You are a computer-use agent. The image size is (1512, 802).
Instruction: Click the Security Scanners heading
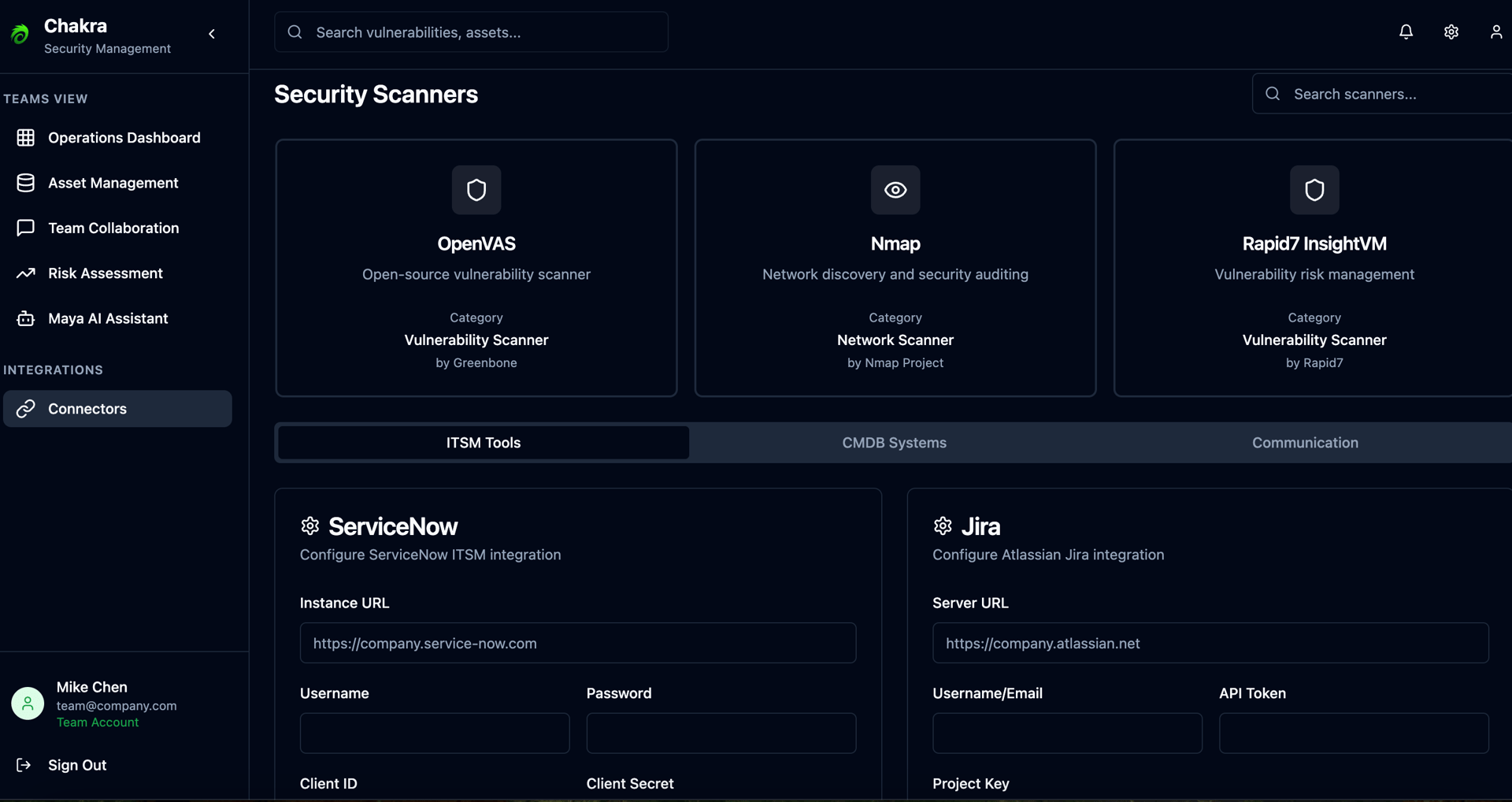(376, 95)
